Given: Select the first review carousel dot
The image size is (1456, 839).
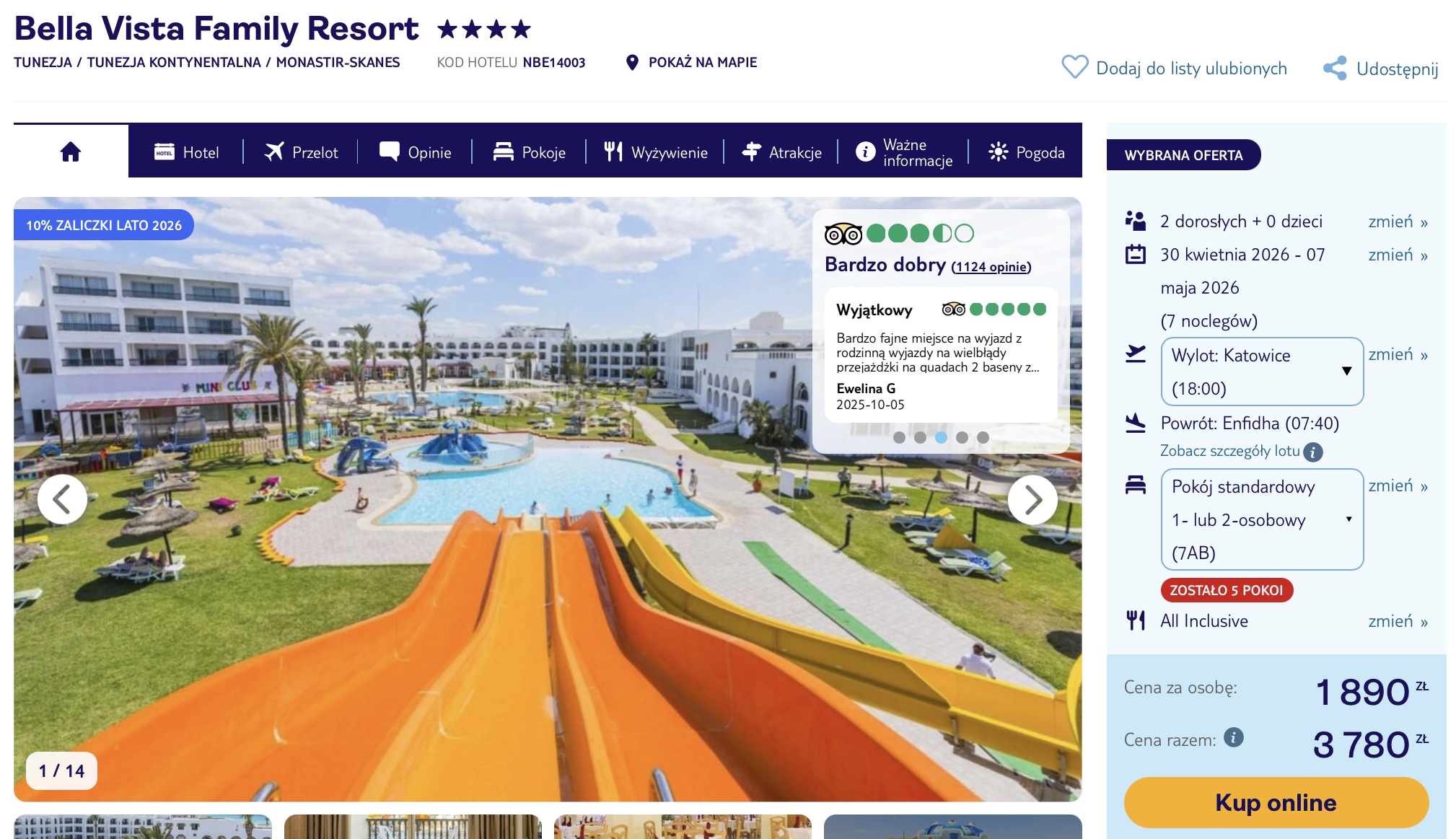Looking at the screenshot, I should 899,437.
